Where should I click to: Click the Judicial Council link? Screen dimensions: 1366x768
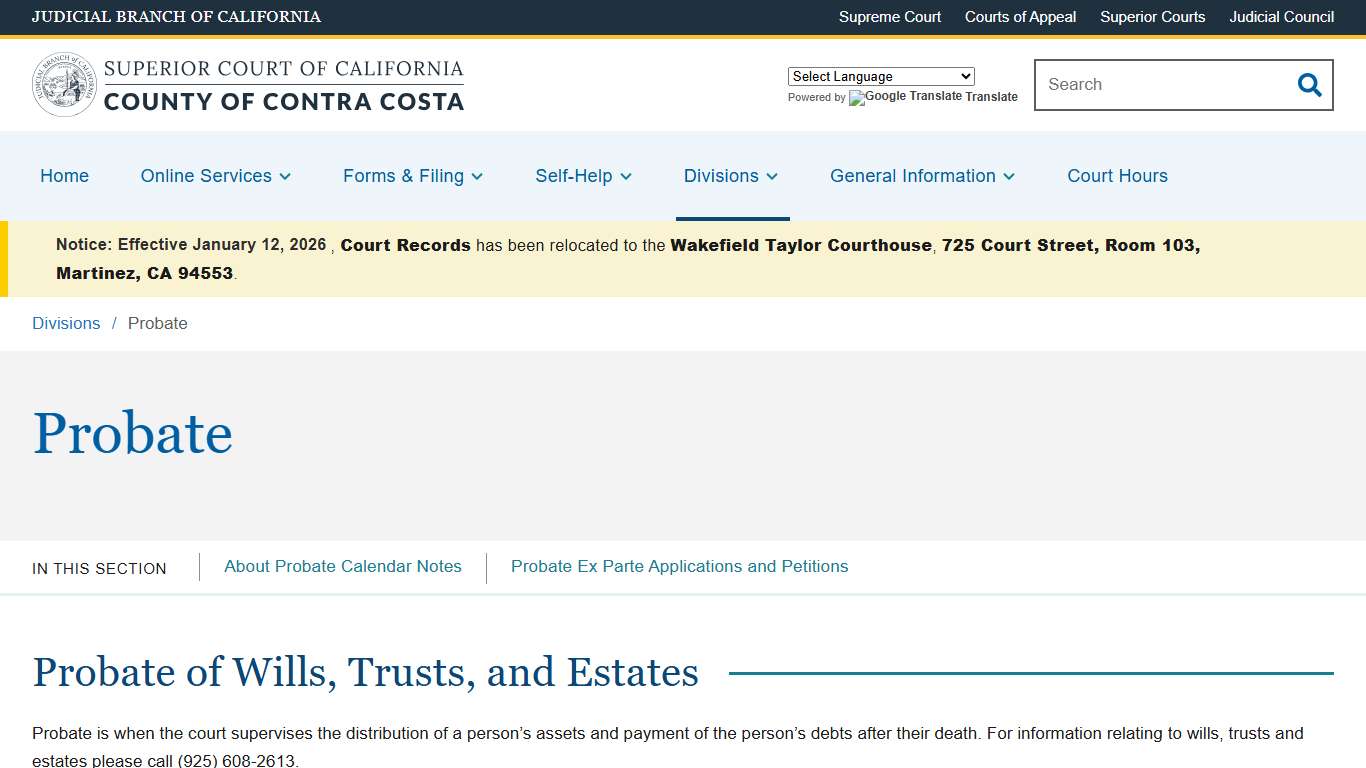[x=1281, y=17]
